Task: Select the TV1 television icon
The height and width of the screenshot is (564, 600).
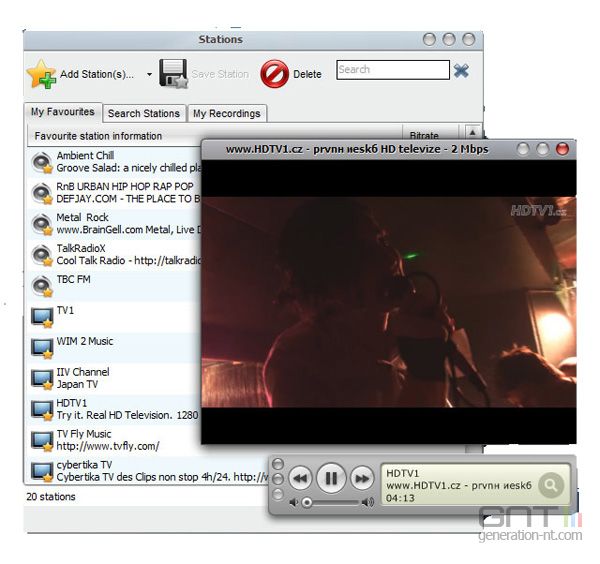Action: click(42, 318)
